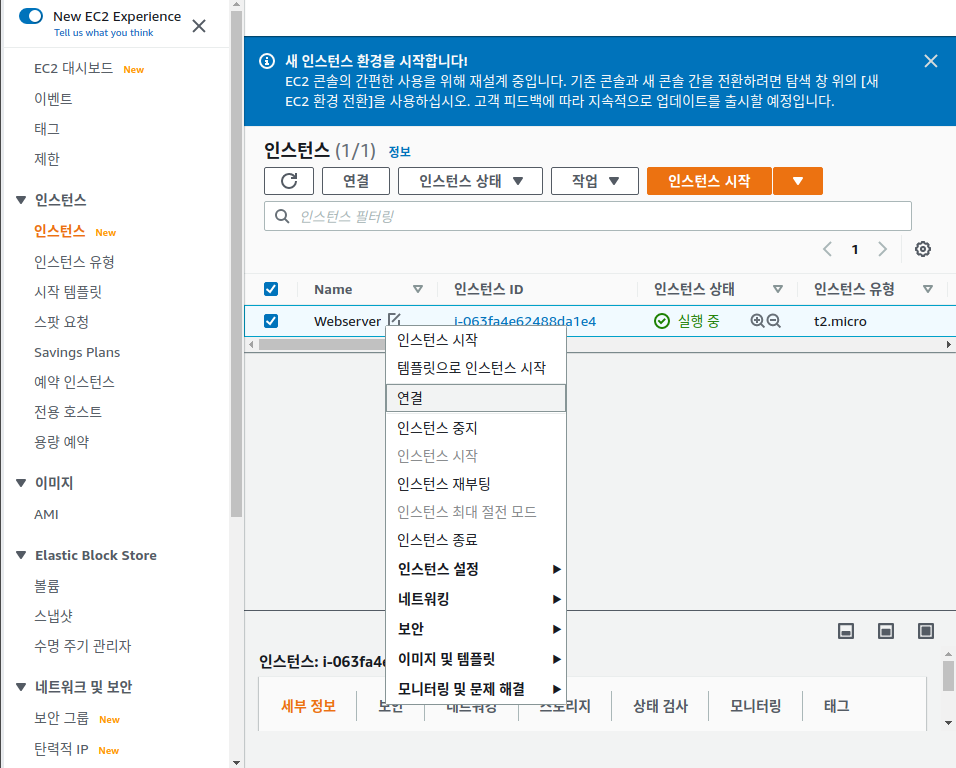Open 보안 그룹 in the sidebar
The width and height of the screenshot is (956, 768).
click(x=61, y=718)
